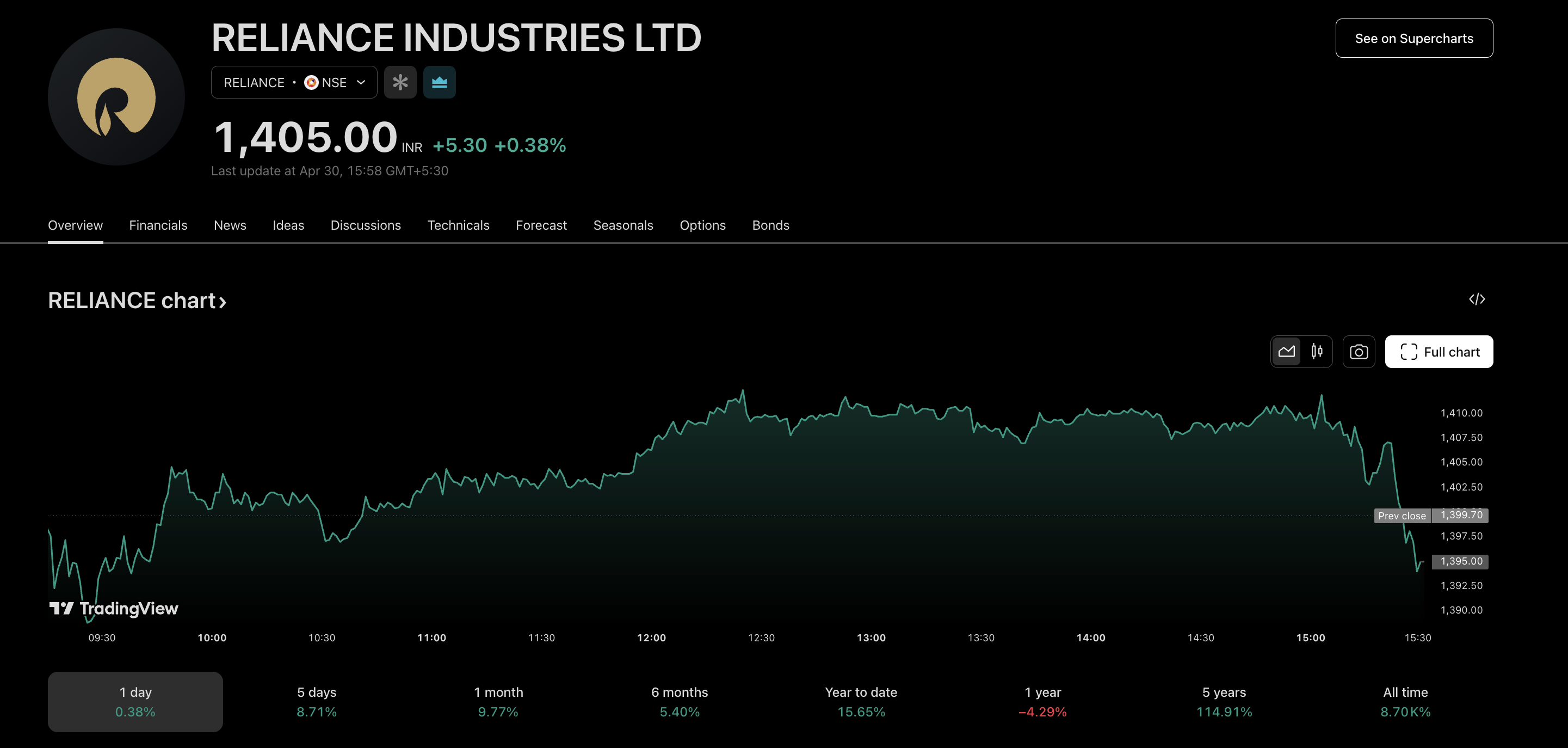This screenshot has width=1568, height=748.
Task: Select the Year to date range
Action: pos(861,702)
